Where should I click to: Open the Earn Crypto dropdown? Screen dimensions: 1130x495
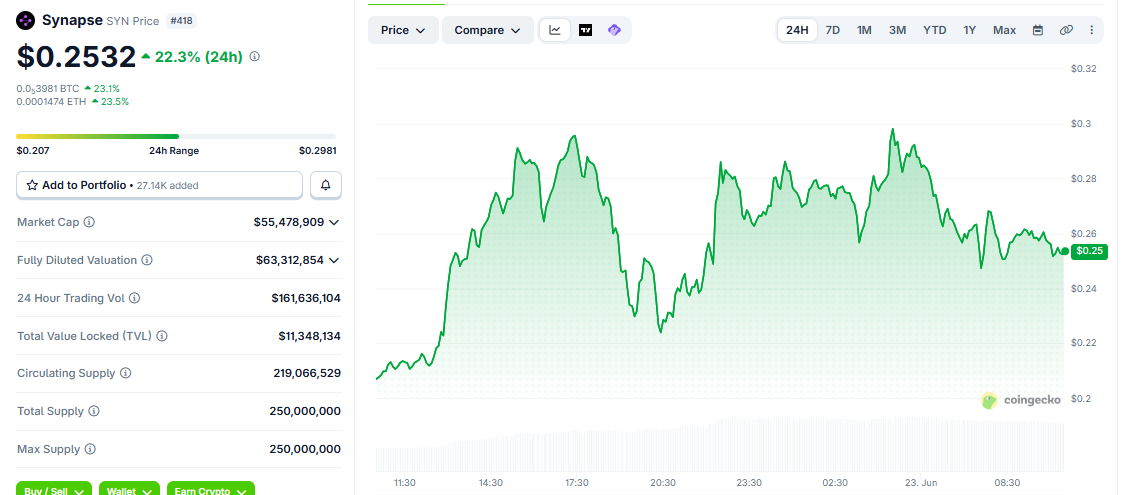[x=210, y=488]
